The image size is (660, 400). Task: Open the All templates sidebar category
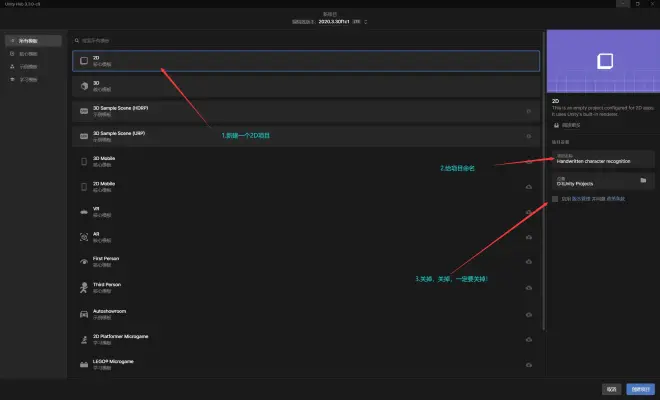tap(33, 41)
